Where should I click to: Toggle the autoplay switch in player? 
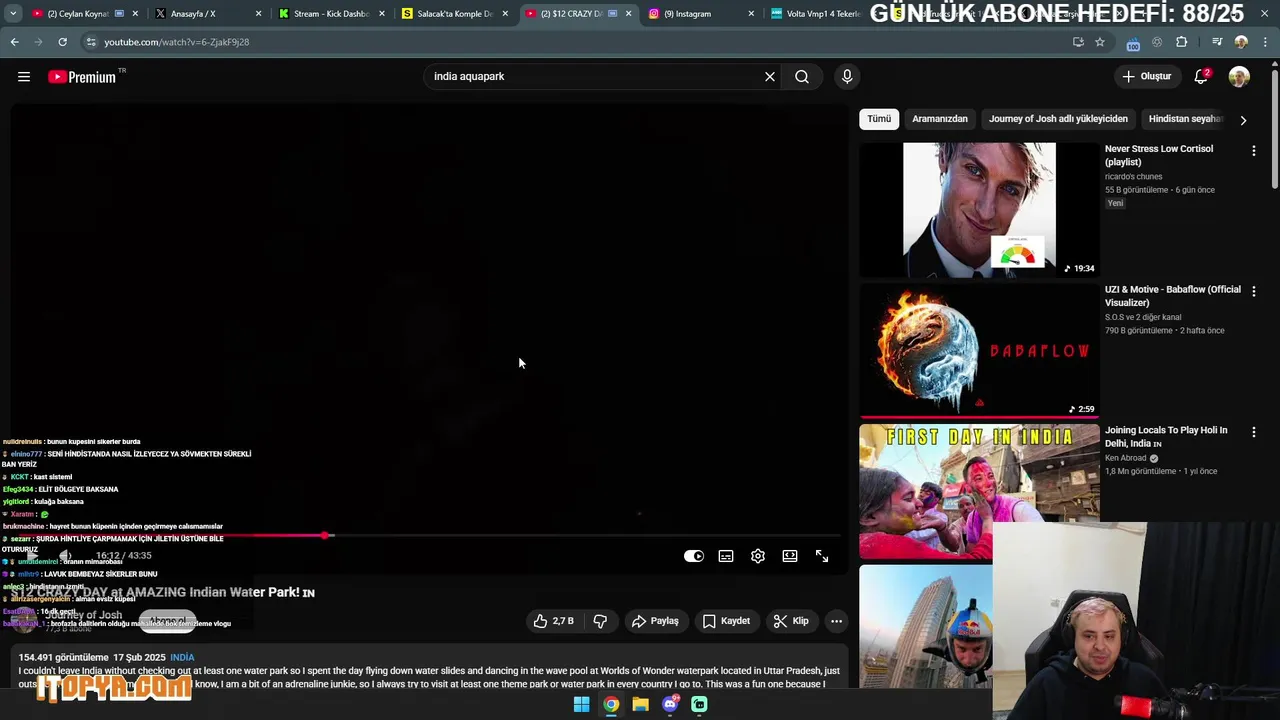click(x=694, y=556)
